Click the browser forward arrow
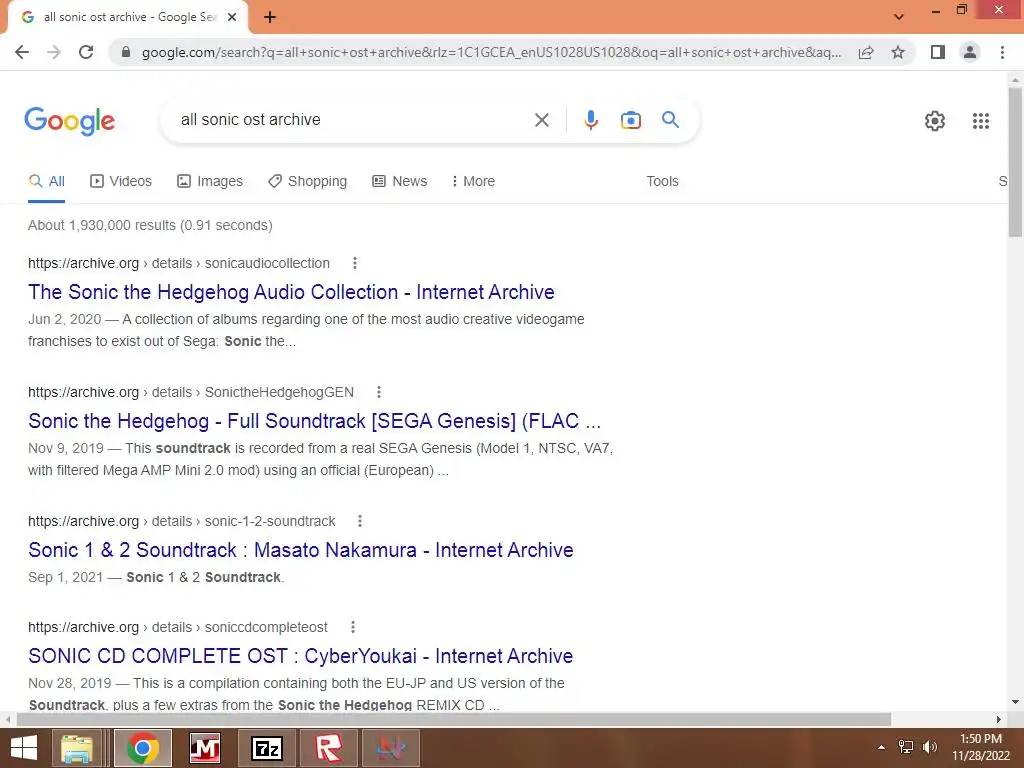 [54, 52]
